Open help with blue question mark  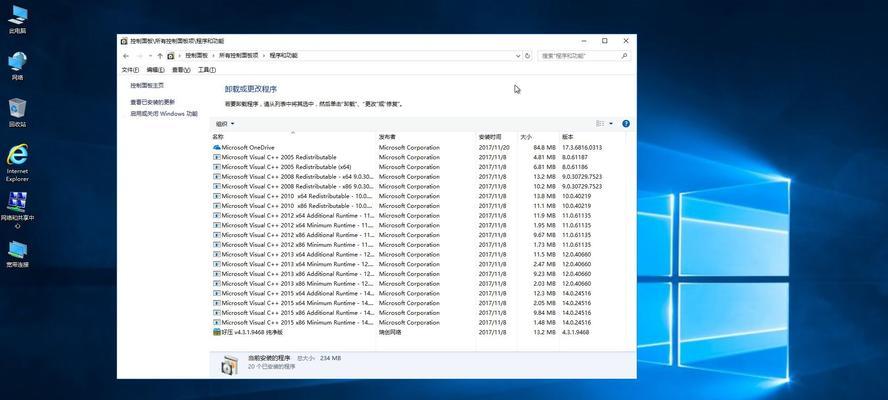[626, 124]
